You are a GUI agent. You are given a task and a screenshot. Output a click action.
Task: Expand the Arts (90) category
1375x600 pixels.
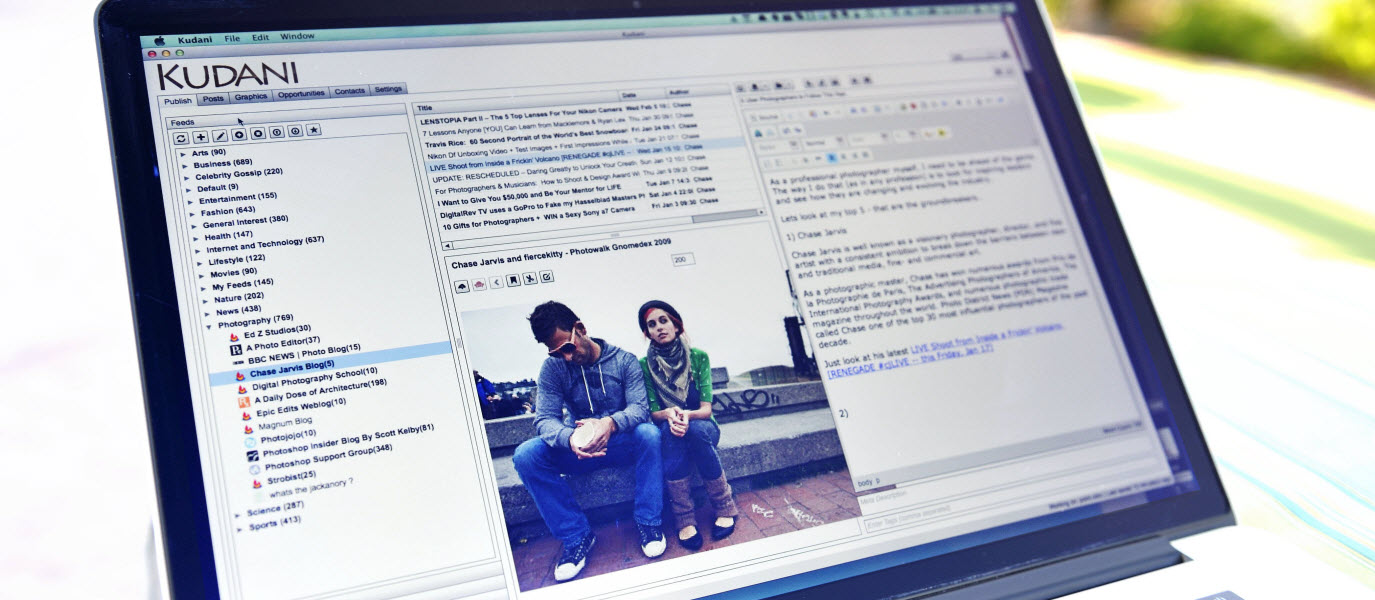point(183,154)
